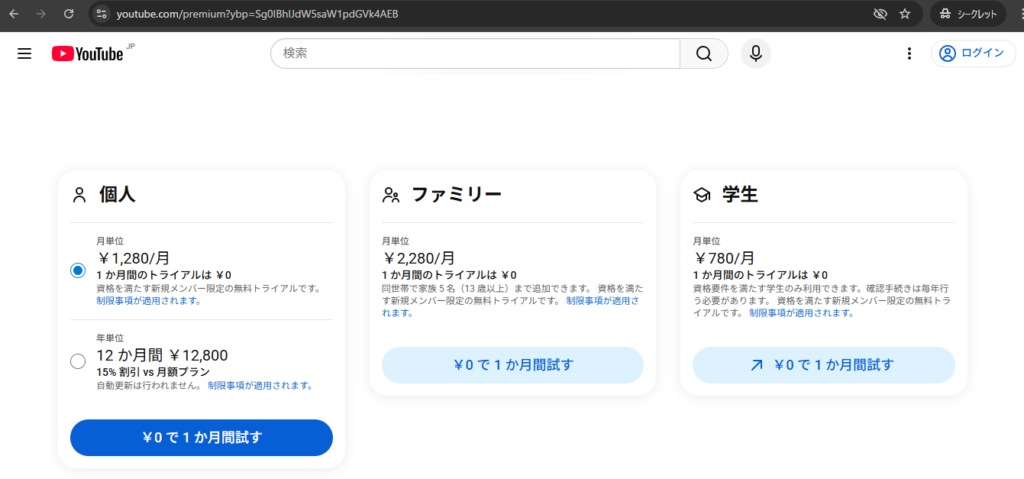
Task: Select the 年単位 12 か月間 ¥12,800 radio button
Action: point(78,361)
